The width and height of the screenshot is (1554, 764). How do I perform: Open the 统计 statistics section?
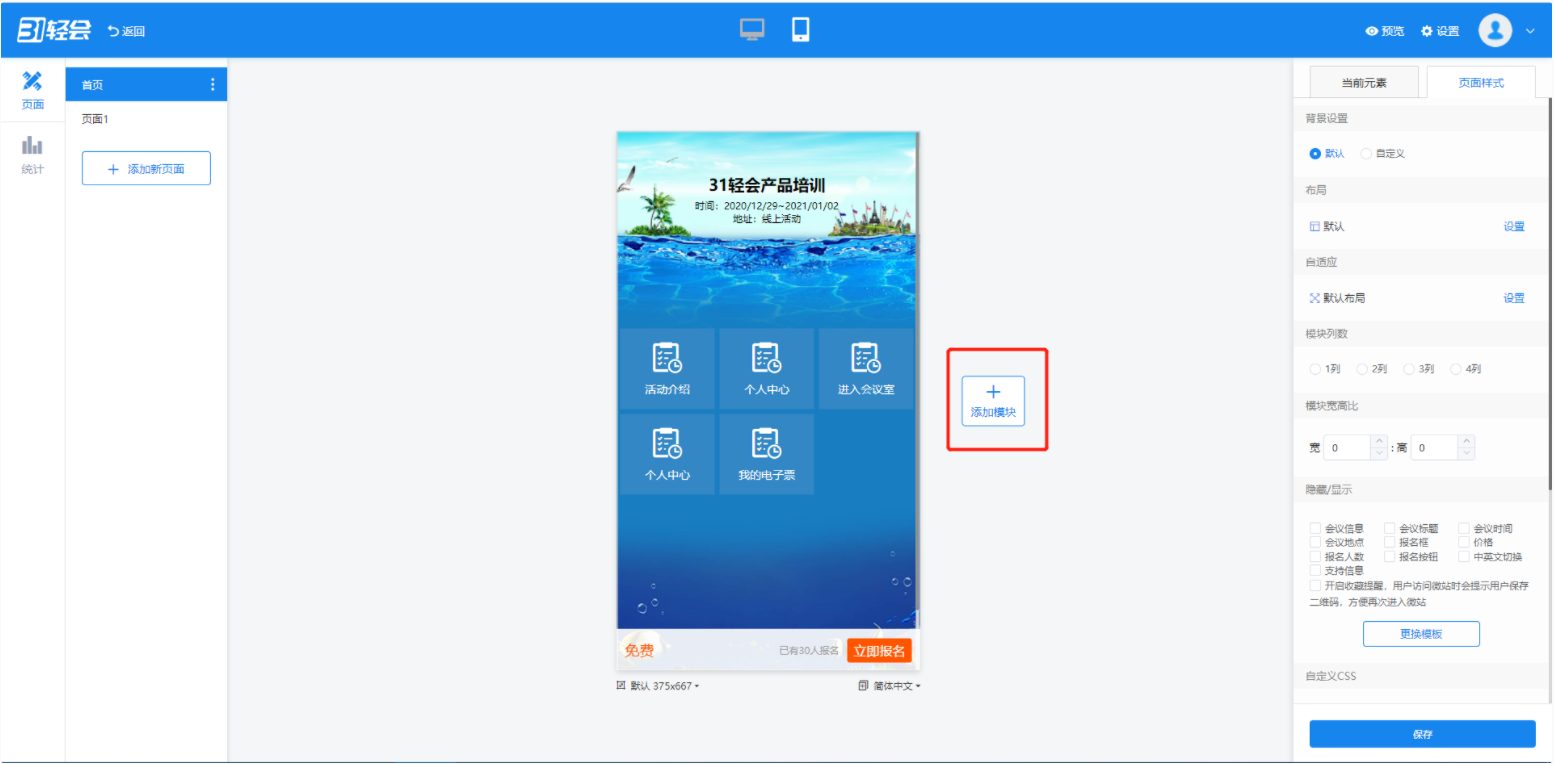coord(32,155)
